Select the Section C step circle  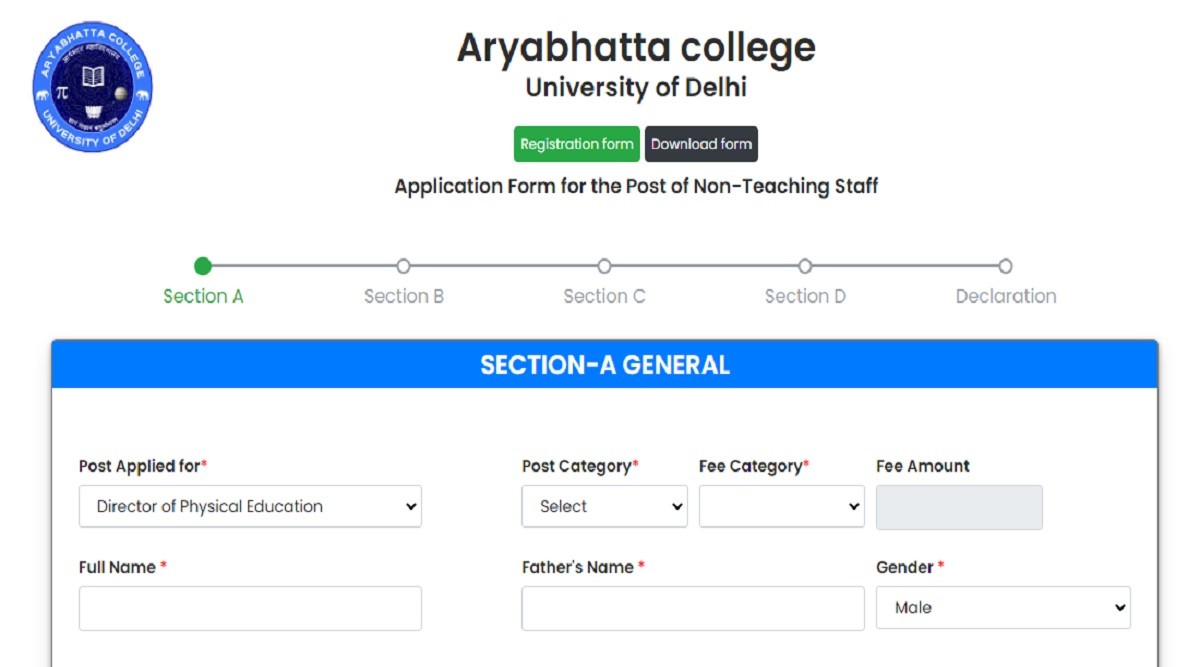(604, 266)
